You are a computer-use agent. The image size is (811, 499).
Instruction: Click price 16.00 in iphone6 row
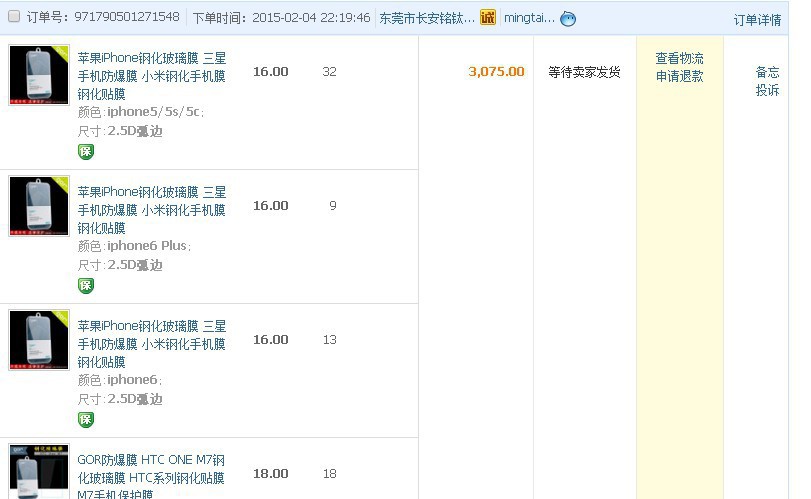(x=271, y=339)
